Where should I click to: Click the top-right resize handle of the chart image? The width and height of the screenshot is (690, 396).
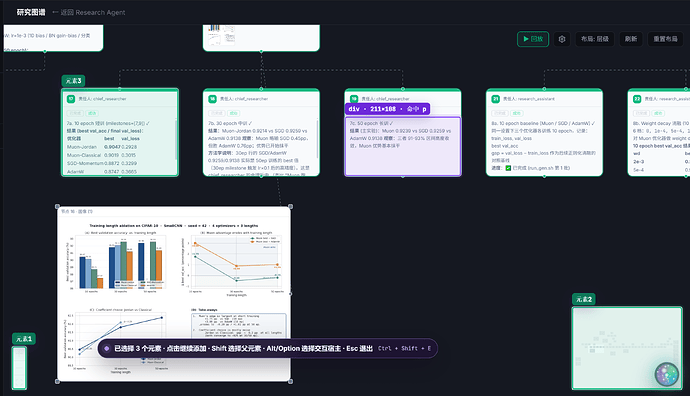tap(290, 206)
